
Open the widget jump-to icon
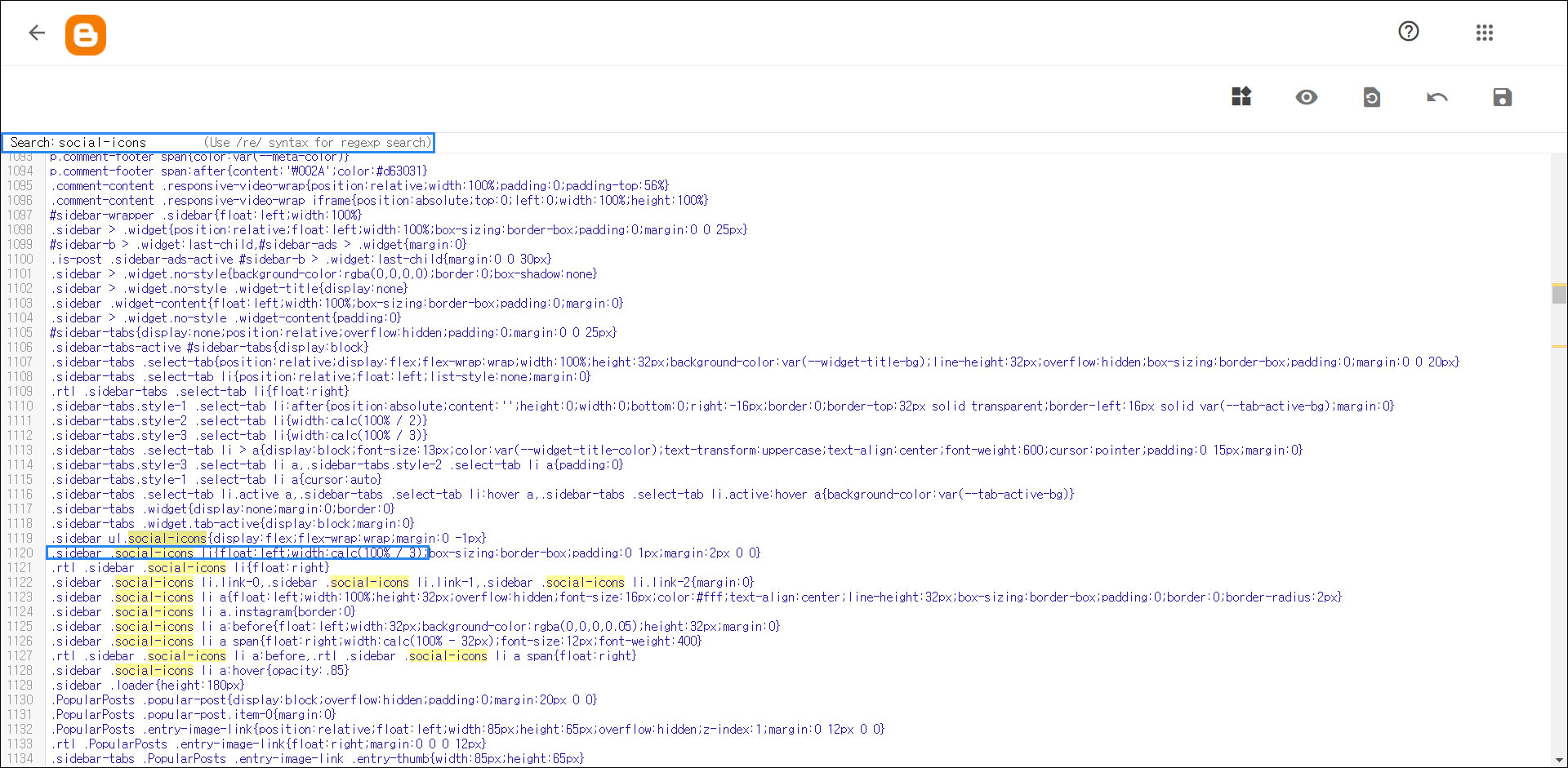click(x=1241, y=96)
